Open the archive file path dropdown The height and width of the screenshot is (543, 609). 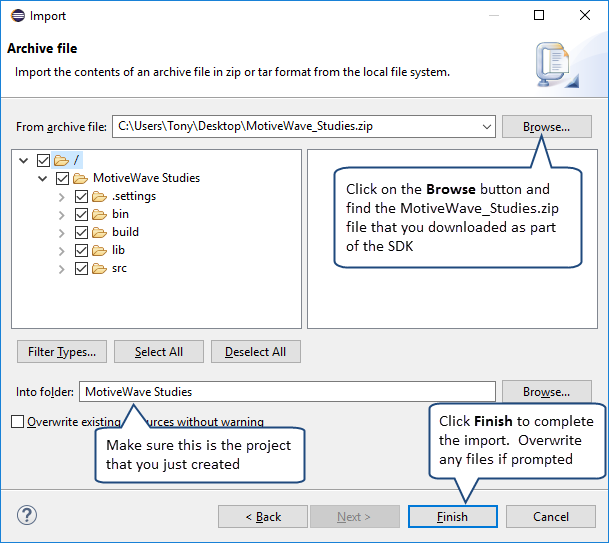click(x=486, y=127)
